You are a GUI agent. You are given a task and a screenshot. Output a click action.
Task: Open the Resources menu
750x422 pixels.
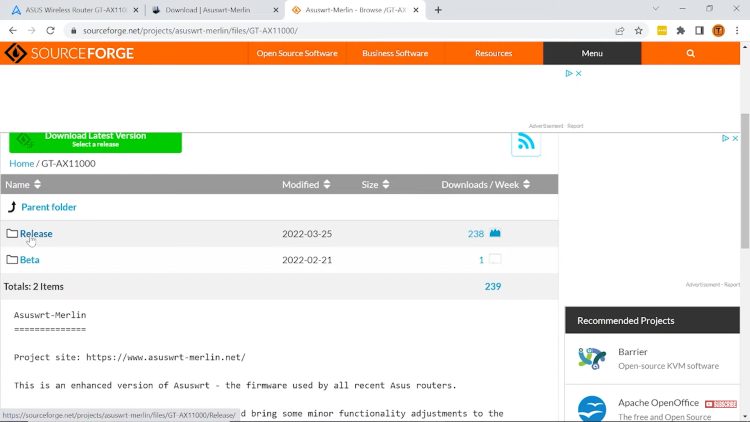494,53
